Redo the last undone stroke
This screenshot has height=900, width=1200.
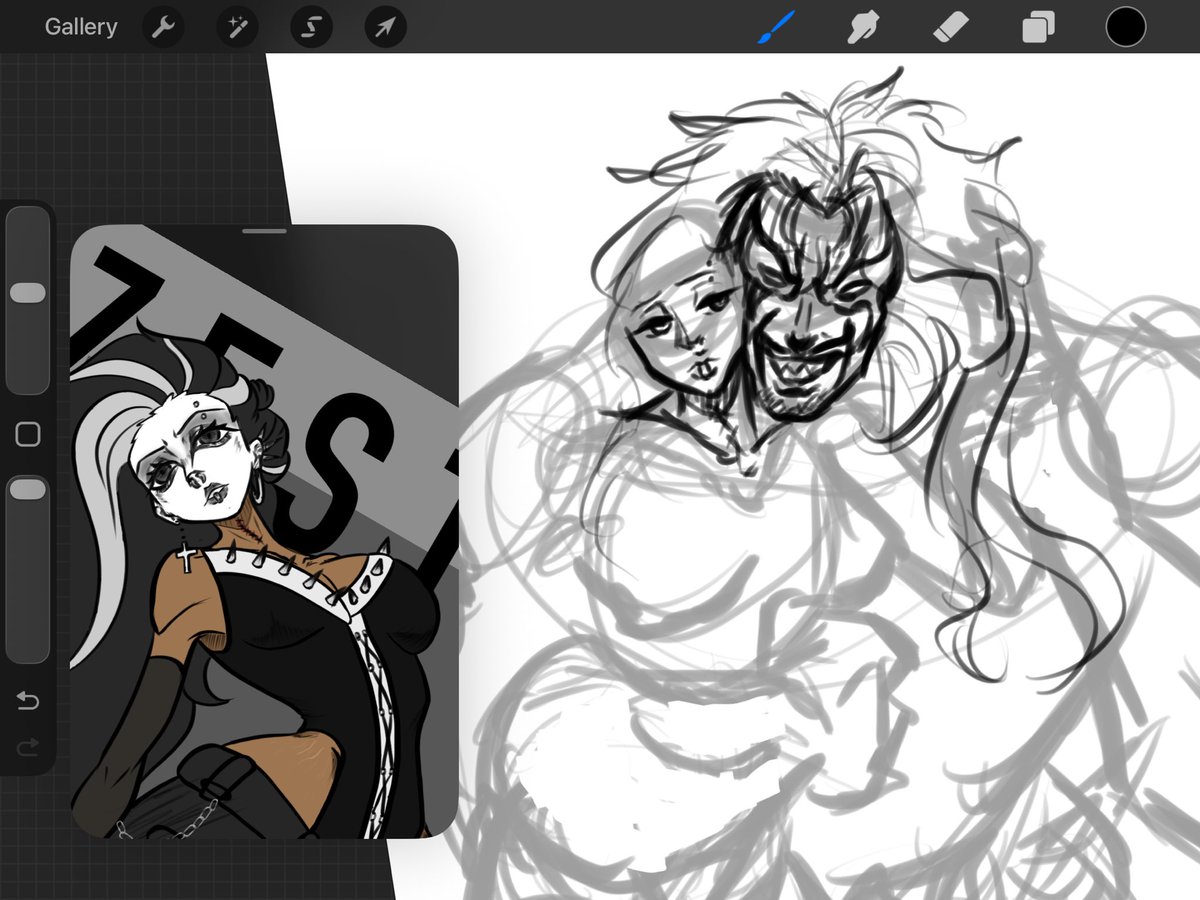tap(28, 746)
